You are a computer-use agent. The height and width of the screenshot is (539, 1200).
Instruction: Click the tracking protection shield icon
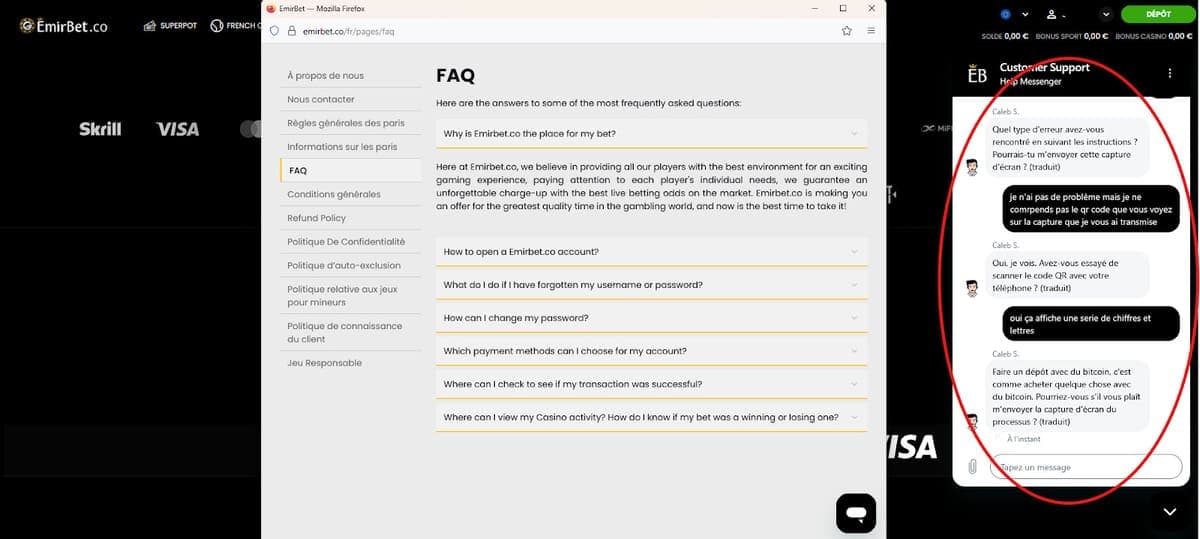pyautogui.click(x=275, y=31)
